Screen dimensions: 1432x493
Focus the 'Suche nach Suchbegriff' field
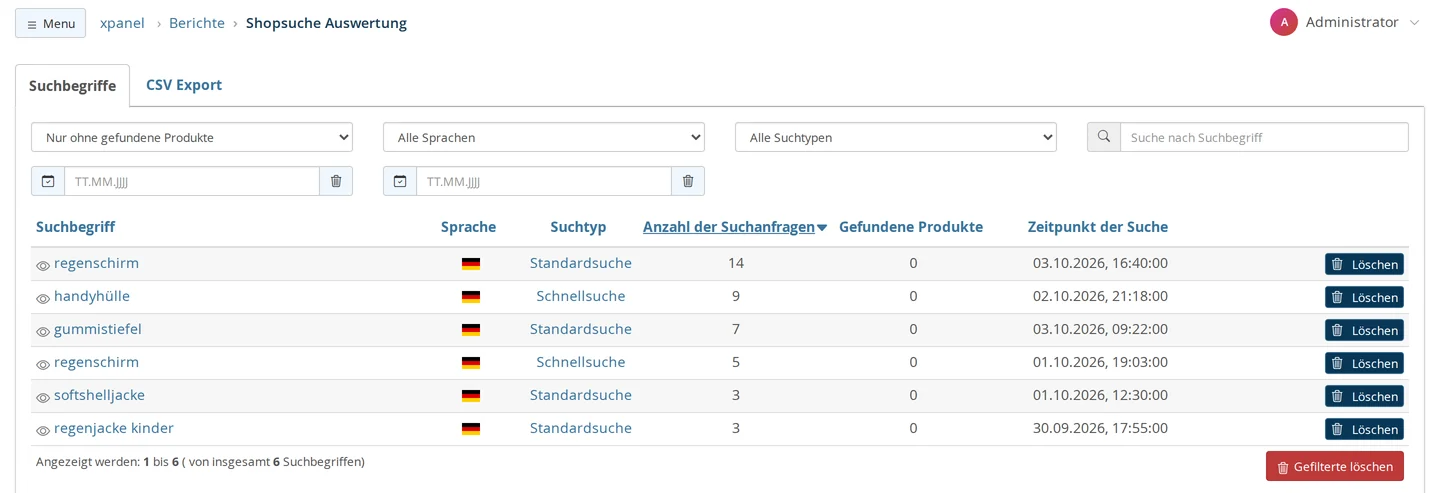(1264, 137)
